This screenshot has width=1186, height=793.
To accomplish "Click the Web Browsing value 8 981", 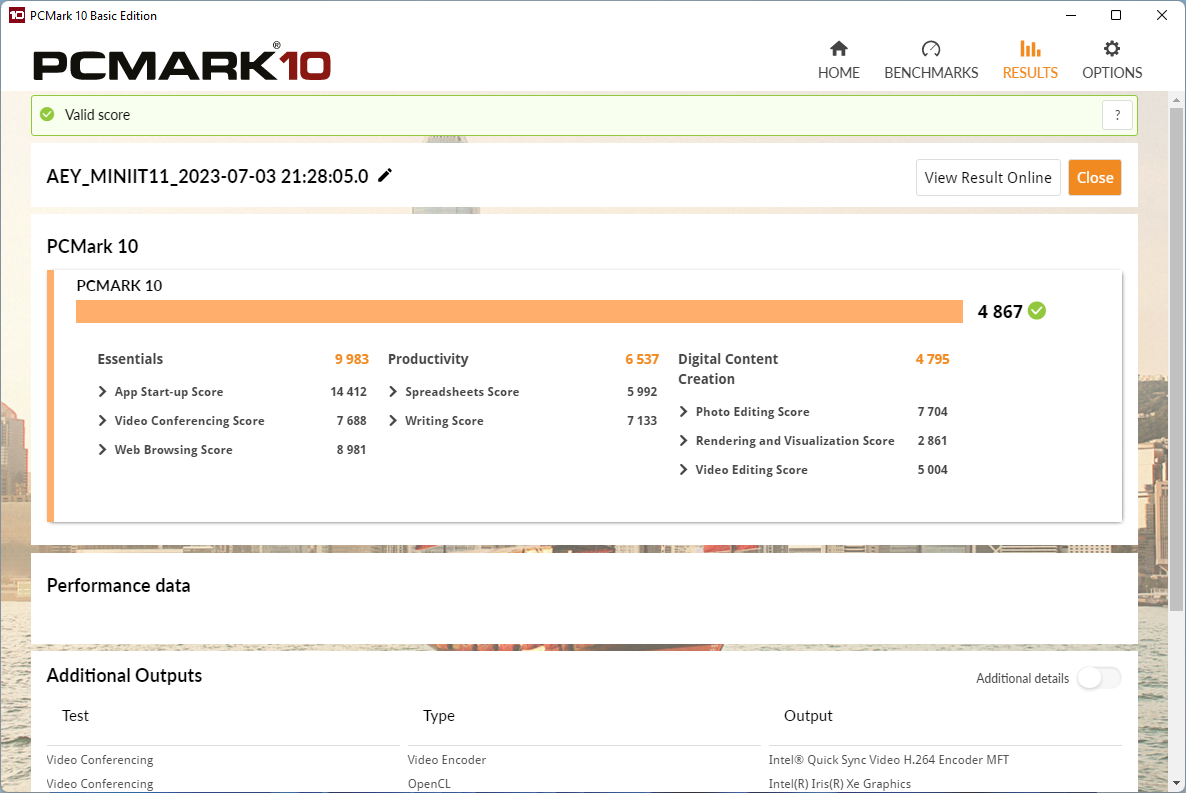I will pos(352,449).
